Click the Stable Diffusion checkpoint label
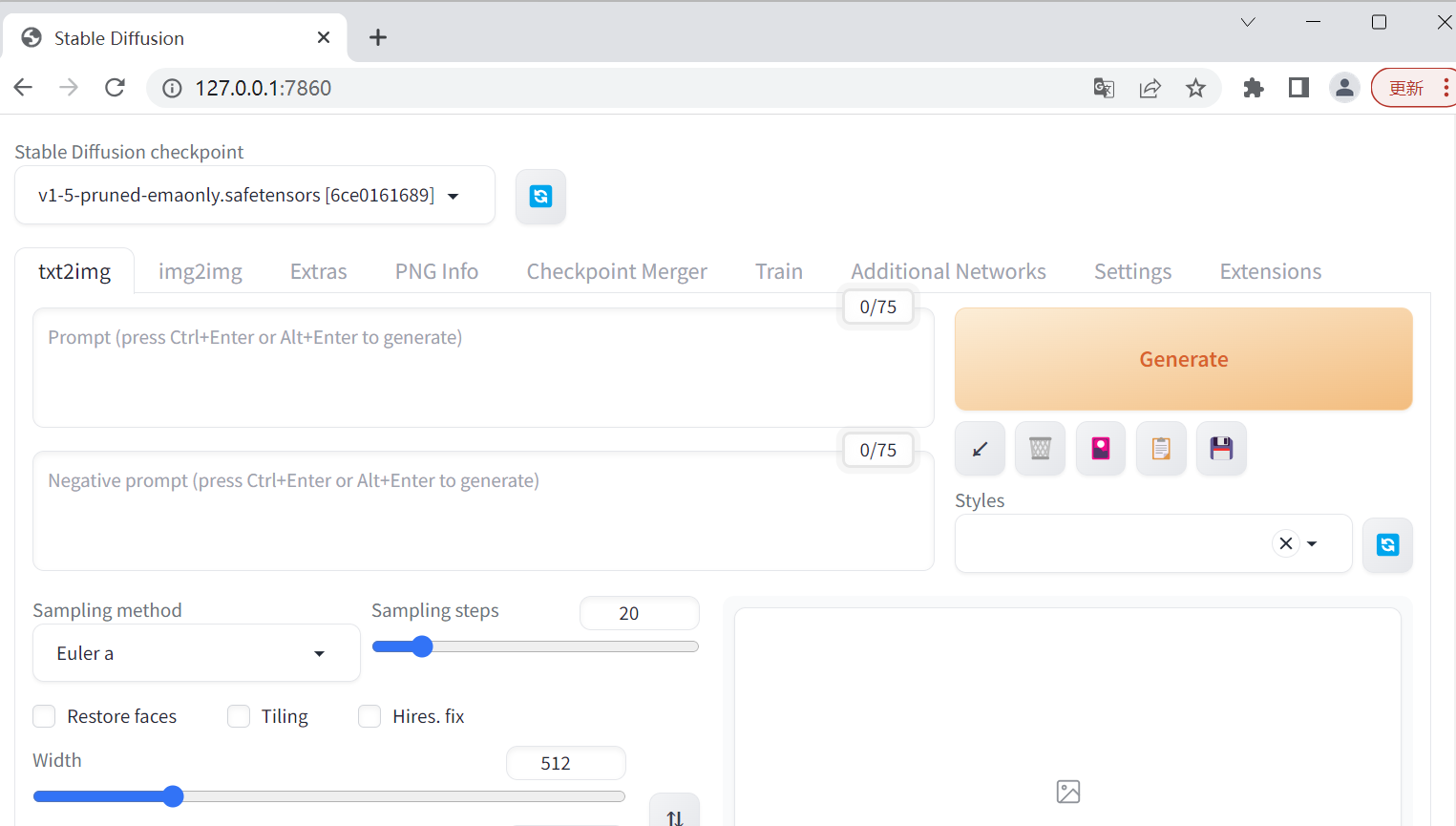1456x826 pixels. [129, 152]
